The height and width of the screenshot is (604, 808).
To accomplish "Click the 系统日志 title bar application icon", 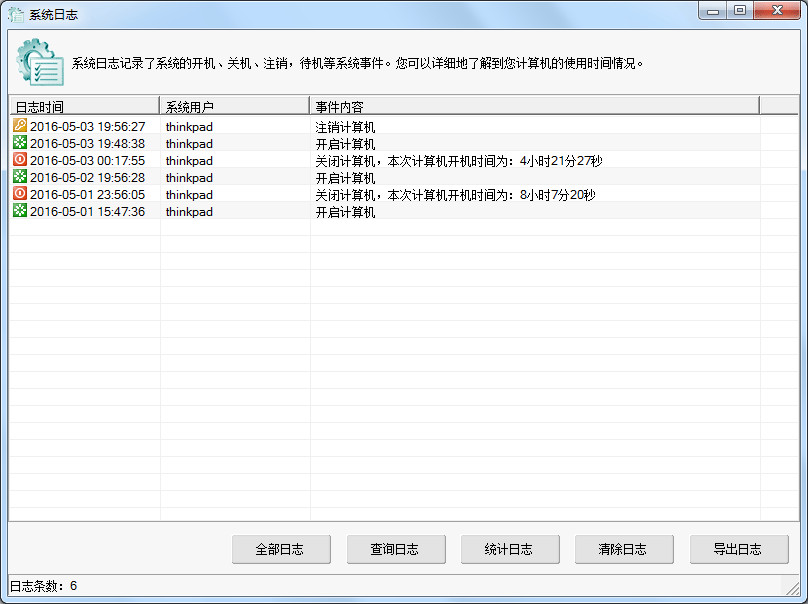I will [x=14, y=13].
